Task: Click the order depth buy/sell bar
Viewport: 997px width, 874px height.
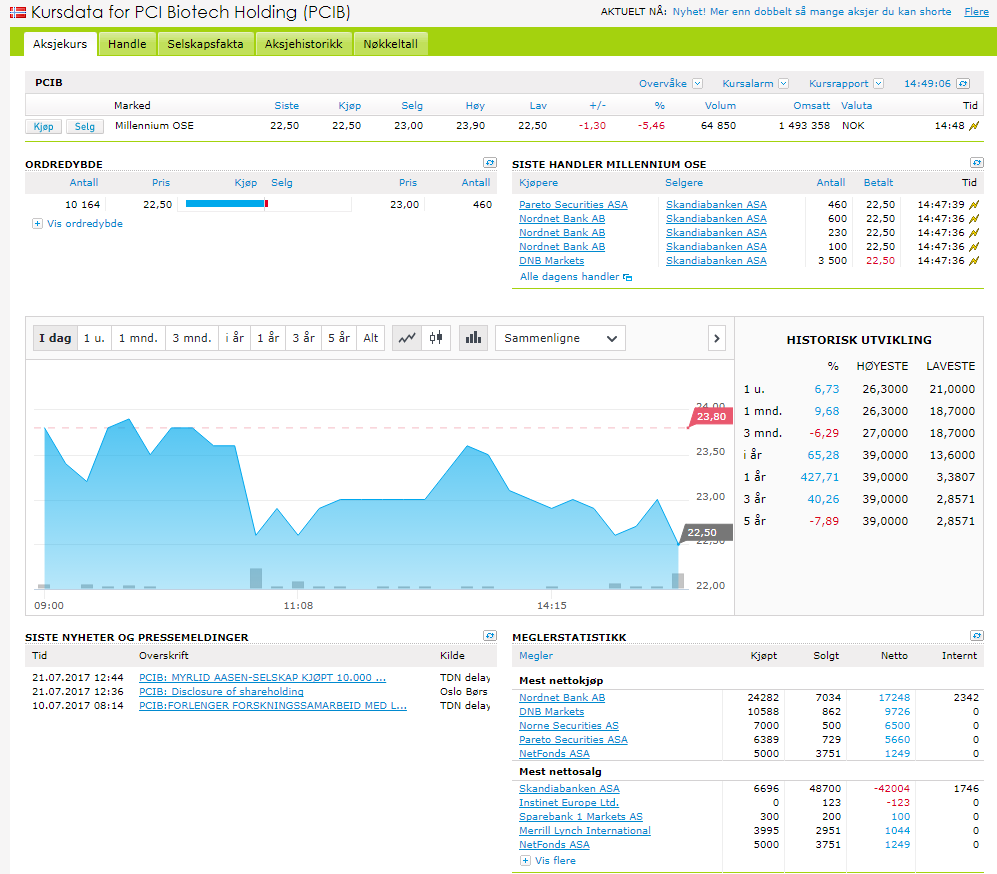Action: 227,203
